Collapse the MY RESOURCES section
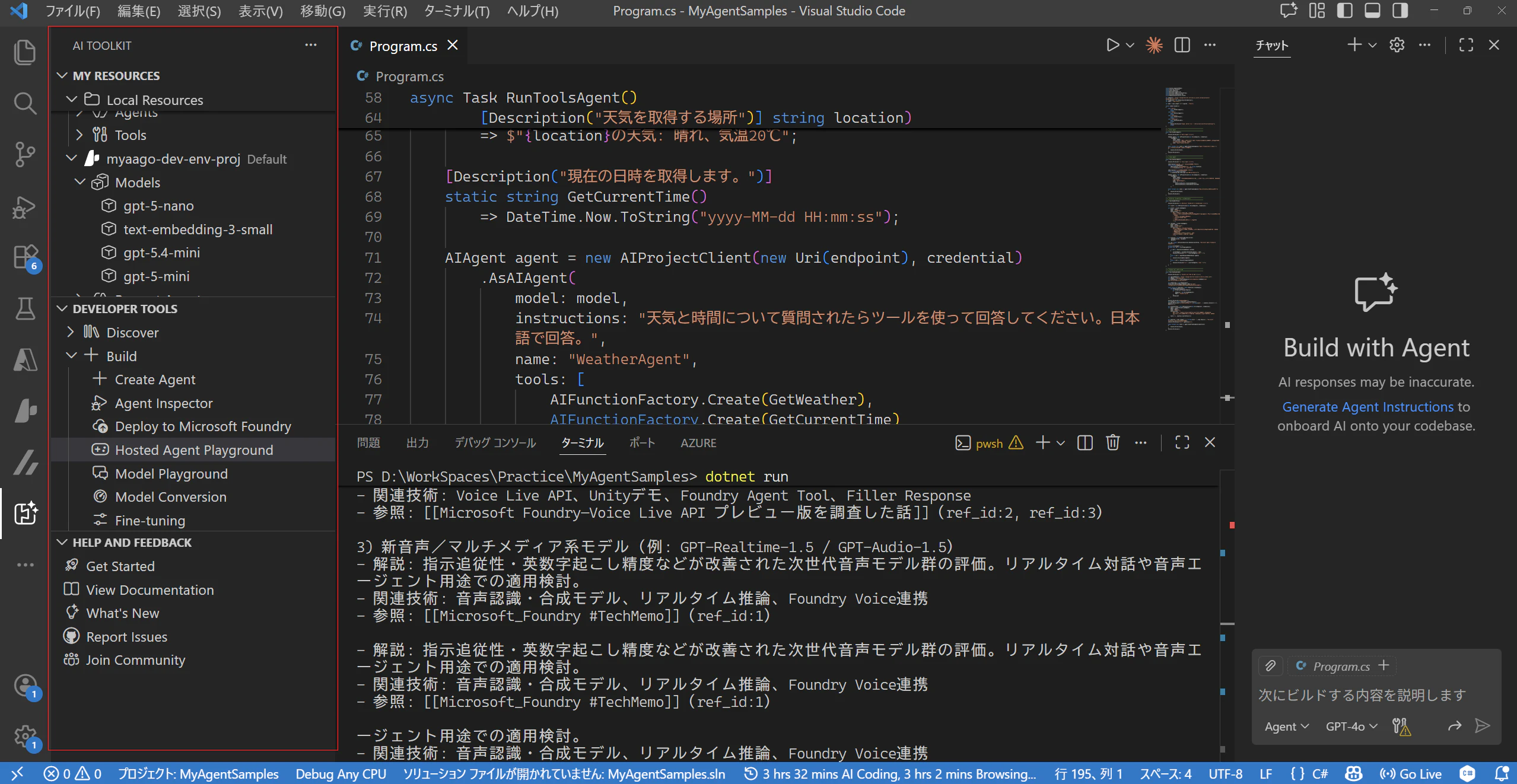 62,76
